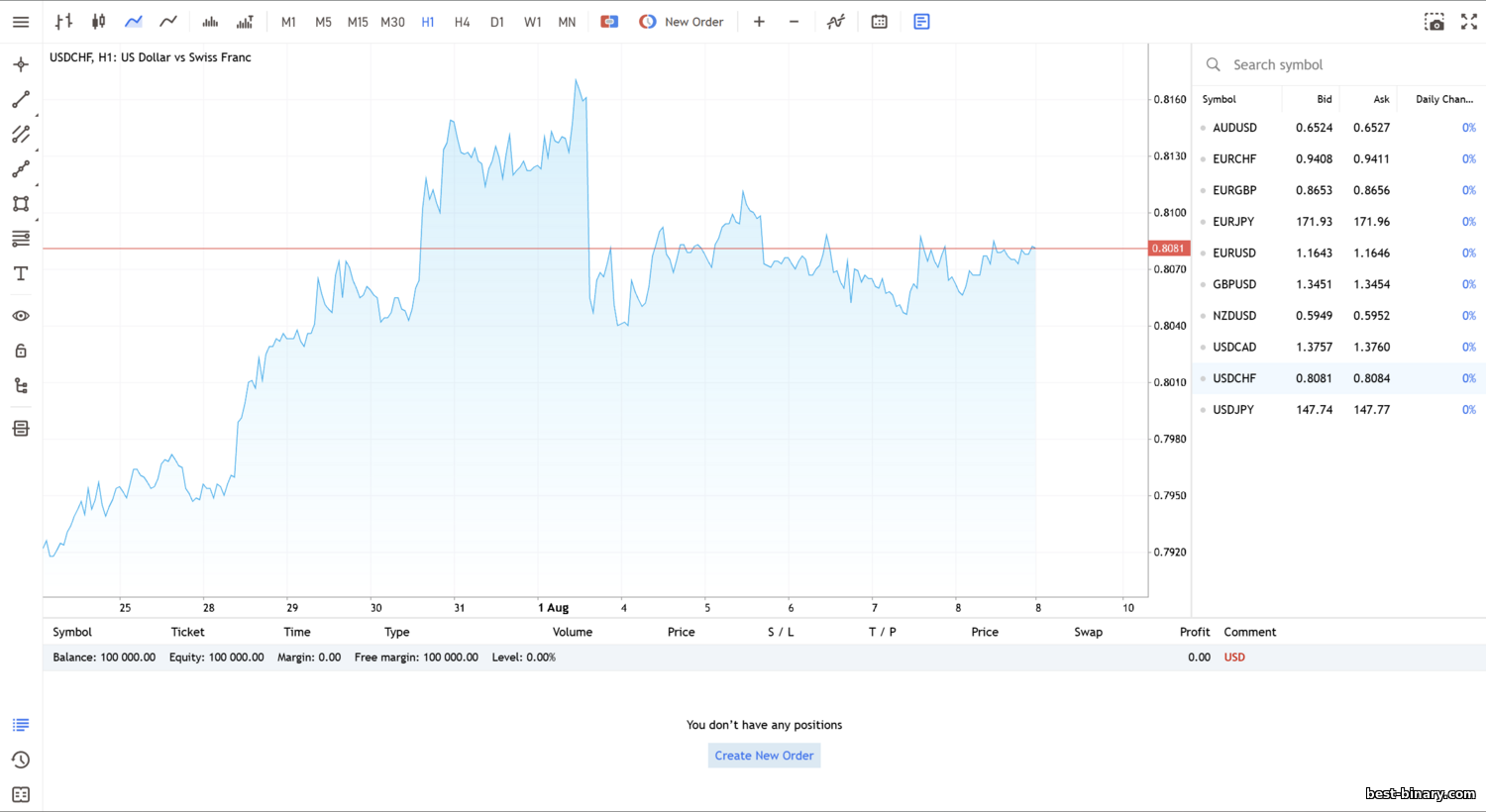Switch to H4 timeframe
1486x812 pixels.
pyautogui.click(x=462, y=22)
